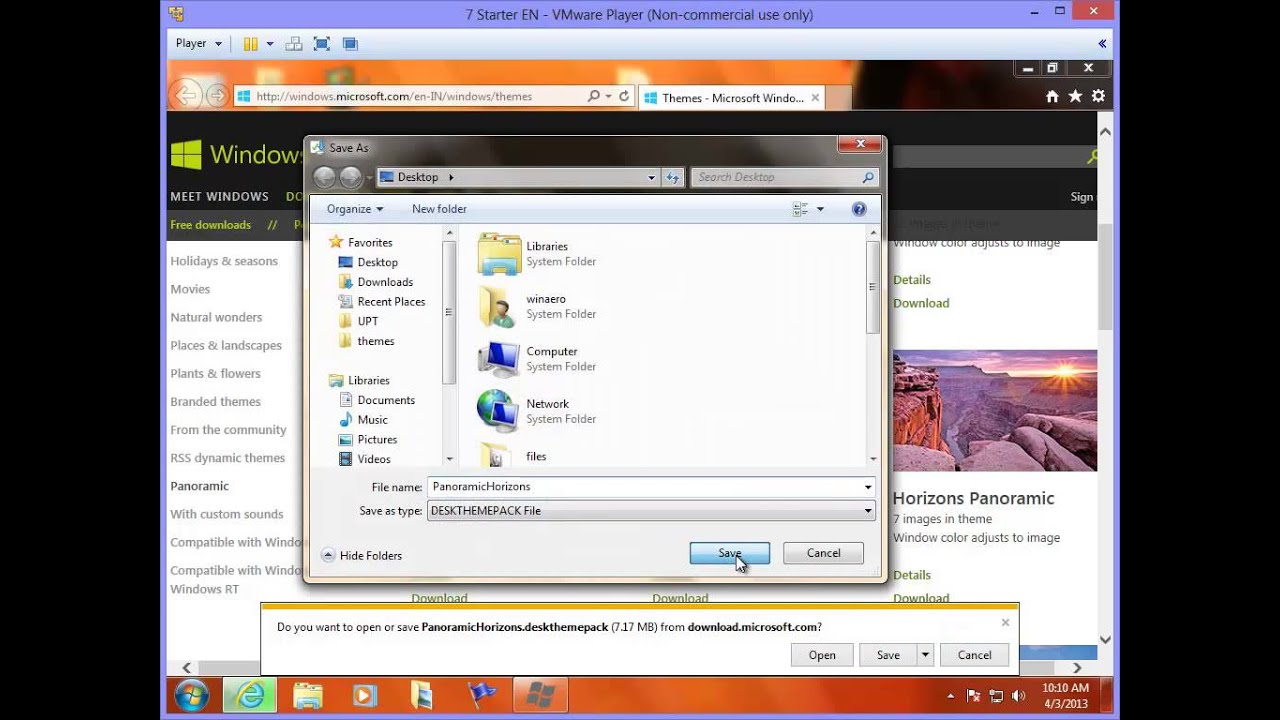Click the volume icon in system tray

[x=1018, y=695]
